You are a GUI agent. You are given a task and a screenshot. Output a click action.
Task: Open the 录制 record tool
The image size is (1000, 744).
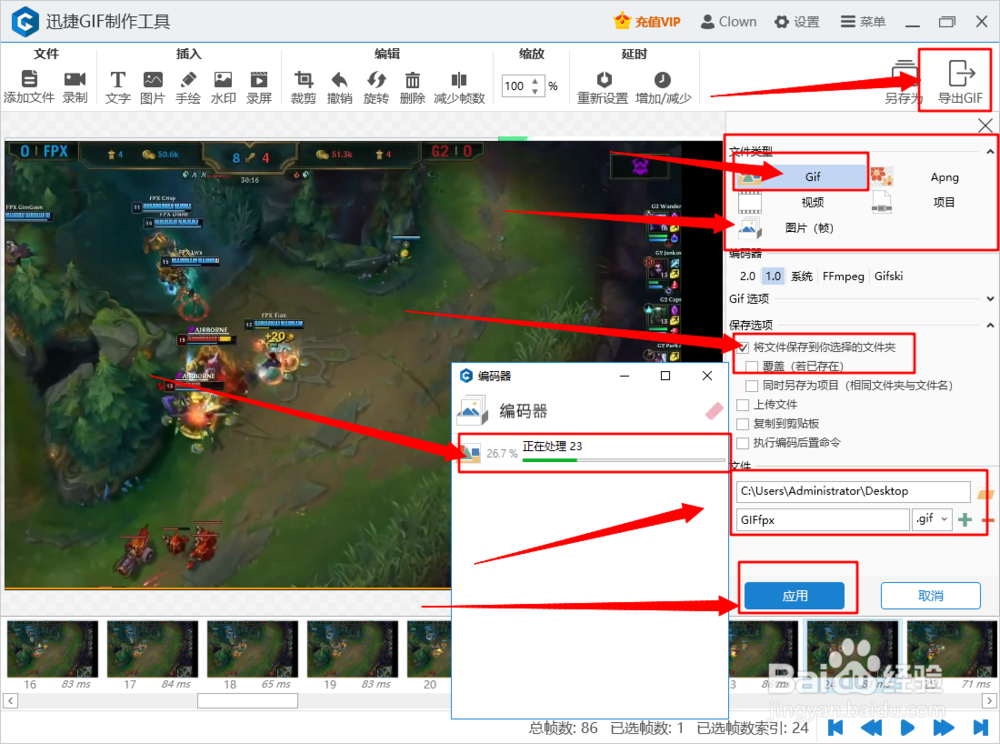(x=75, y=80)
